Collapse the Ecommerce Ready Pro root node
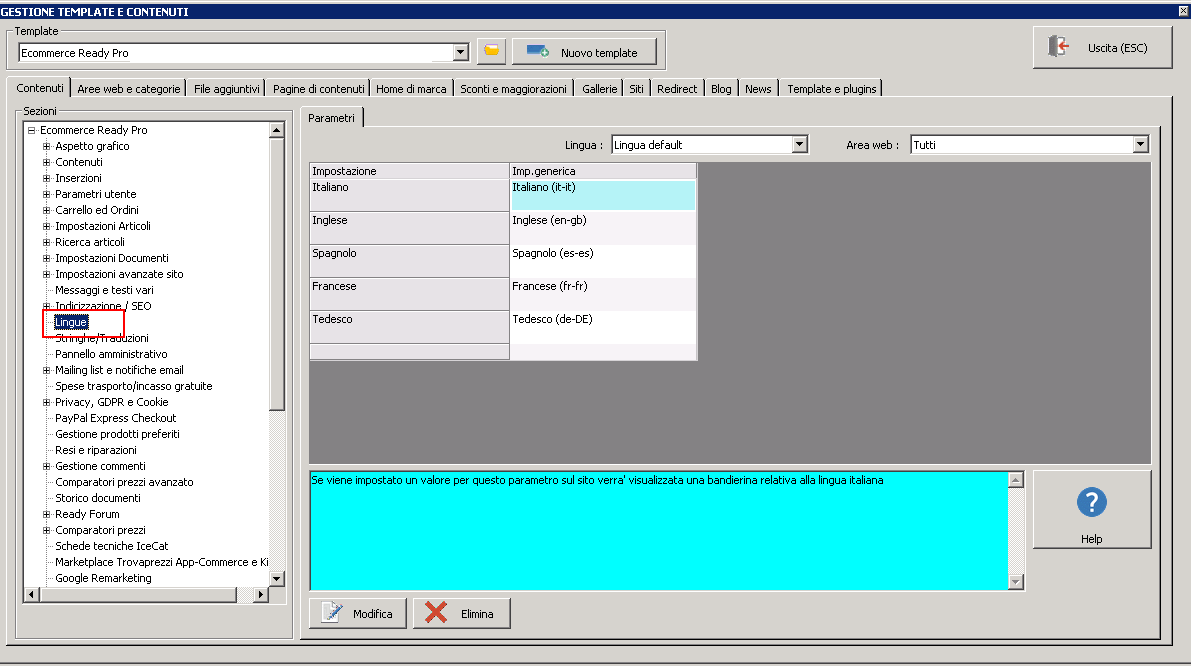The height and width of the screenshot is (666, 1191). (32, 130)
